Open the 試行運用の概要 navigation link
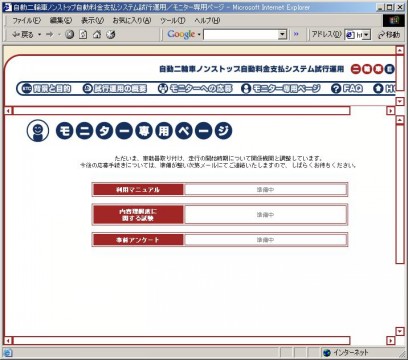Viewport: 408px width, 360px height. (115, 88)
